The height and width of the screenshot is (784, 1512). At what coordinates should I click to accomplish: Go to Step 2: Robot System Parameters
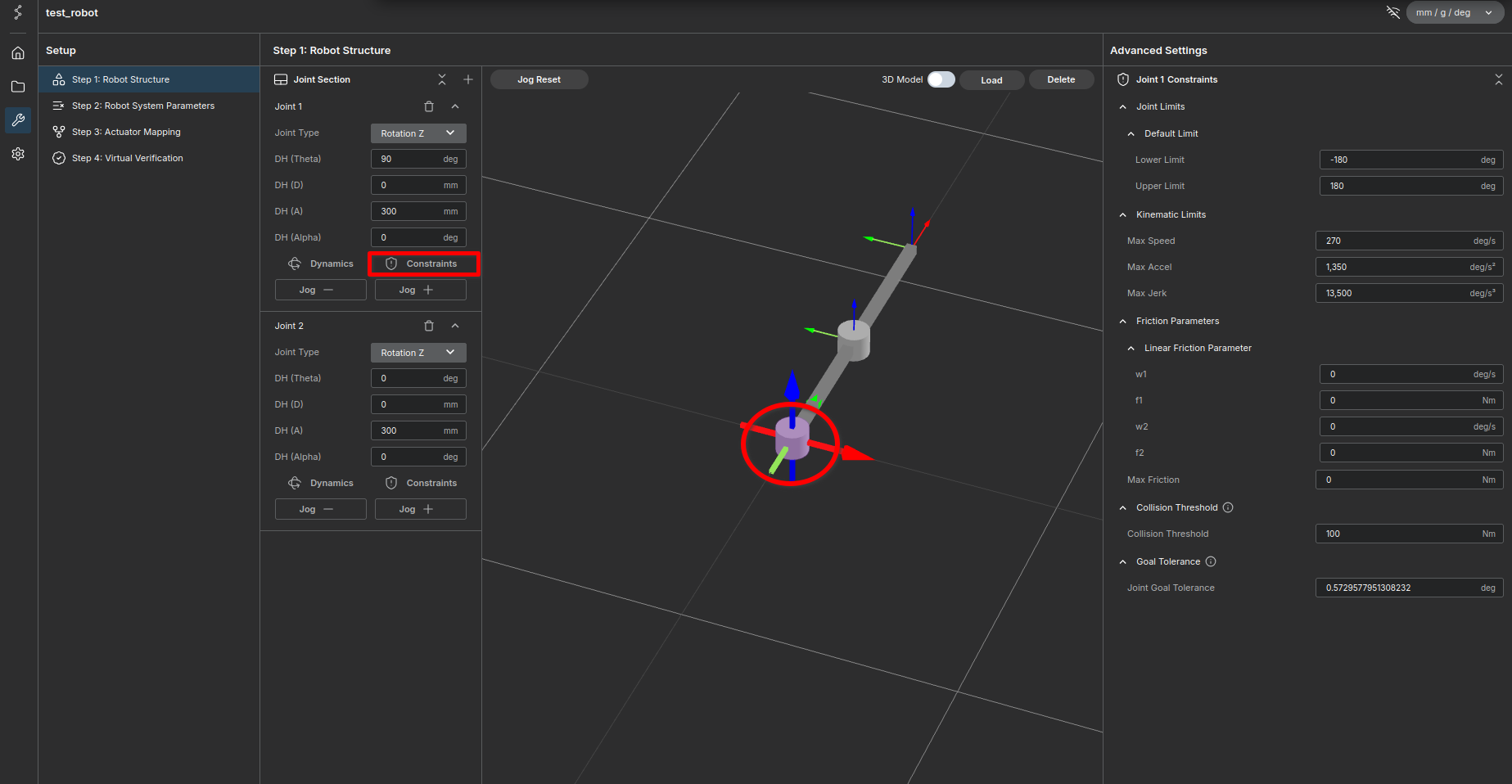coord(142,106)
